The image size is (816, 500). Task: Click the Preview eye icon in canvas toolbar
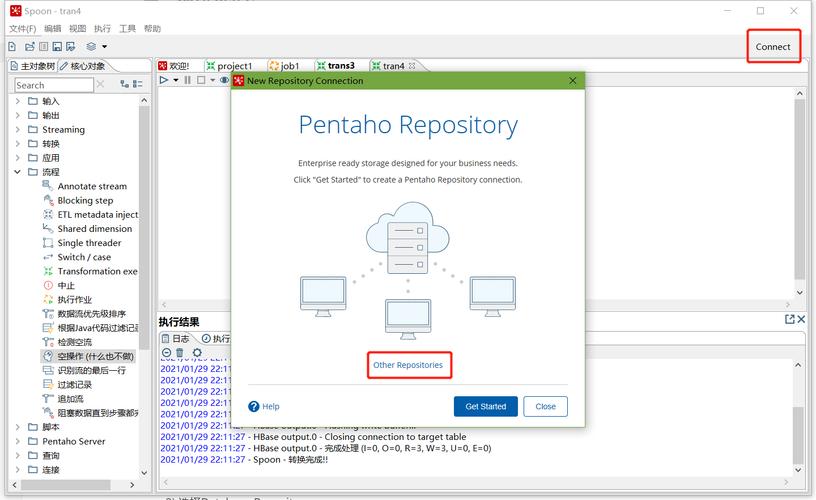(224, 80)
